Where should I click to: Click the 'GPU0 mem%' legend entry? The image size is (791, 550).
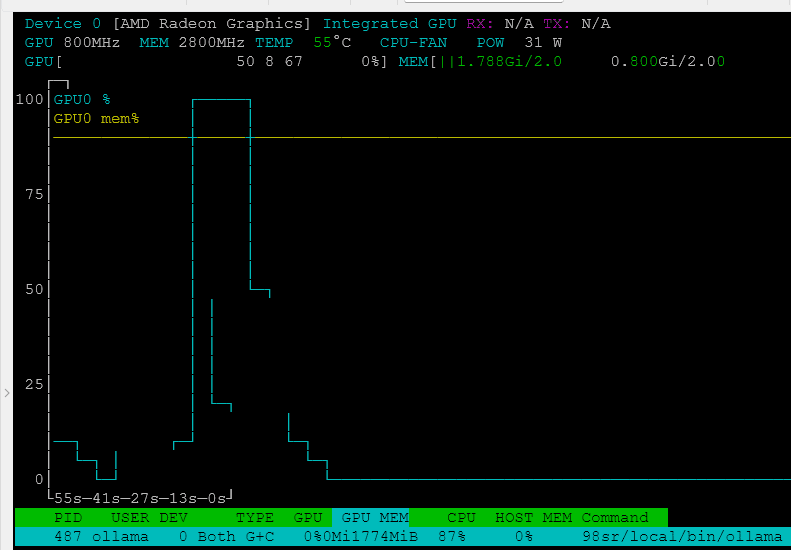tap(96, 119)
